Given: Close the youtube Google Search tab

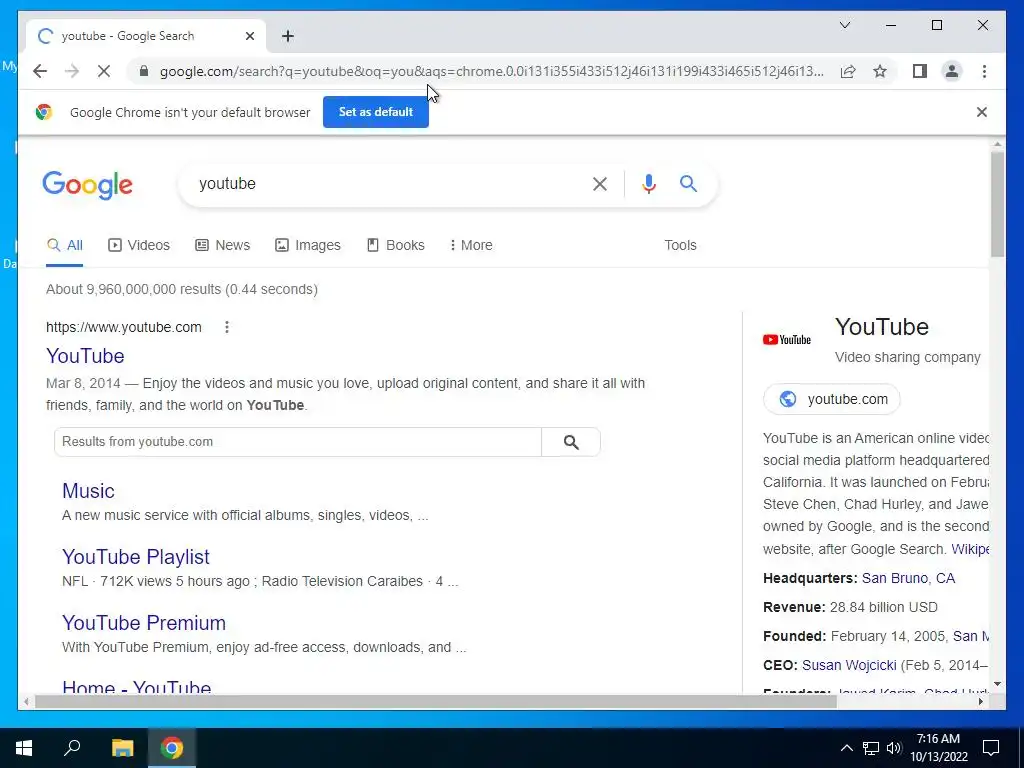Looking at the screenshot, I should point(249,36).
